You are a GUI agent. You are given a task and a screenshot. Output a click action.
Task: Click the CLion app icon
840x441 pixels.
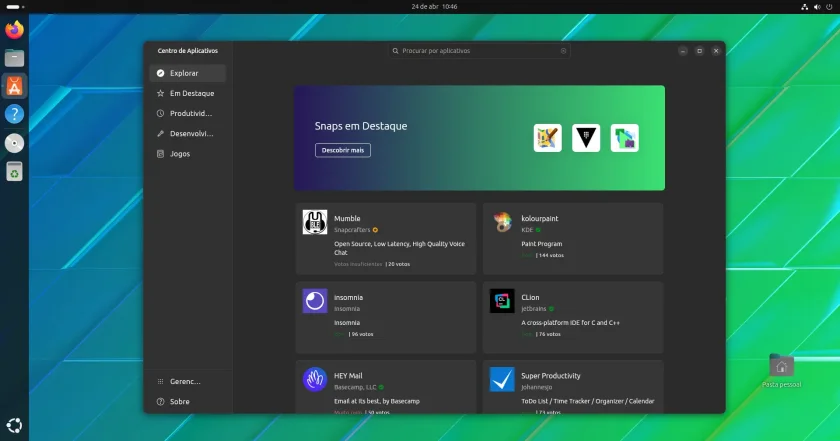pyautogui.click(x=502, y=301)
